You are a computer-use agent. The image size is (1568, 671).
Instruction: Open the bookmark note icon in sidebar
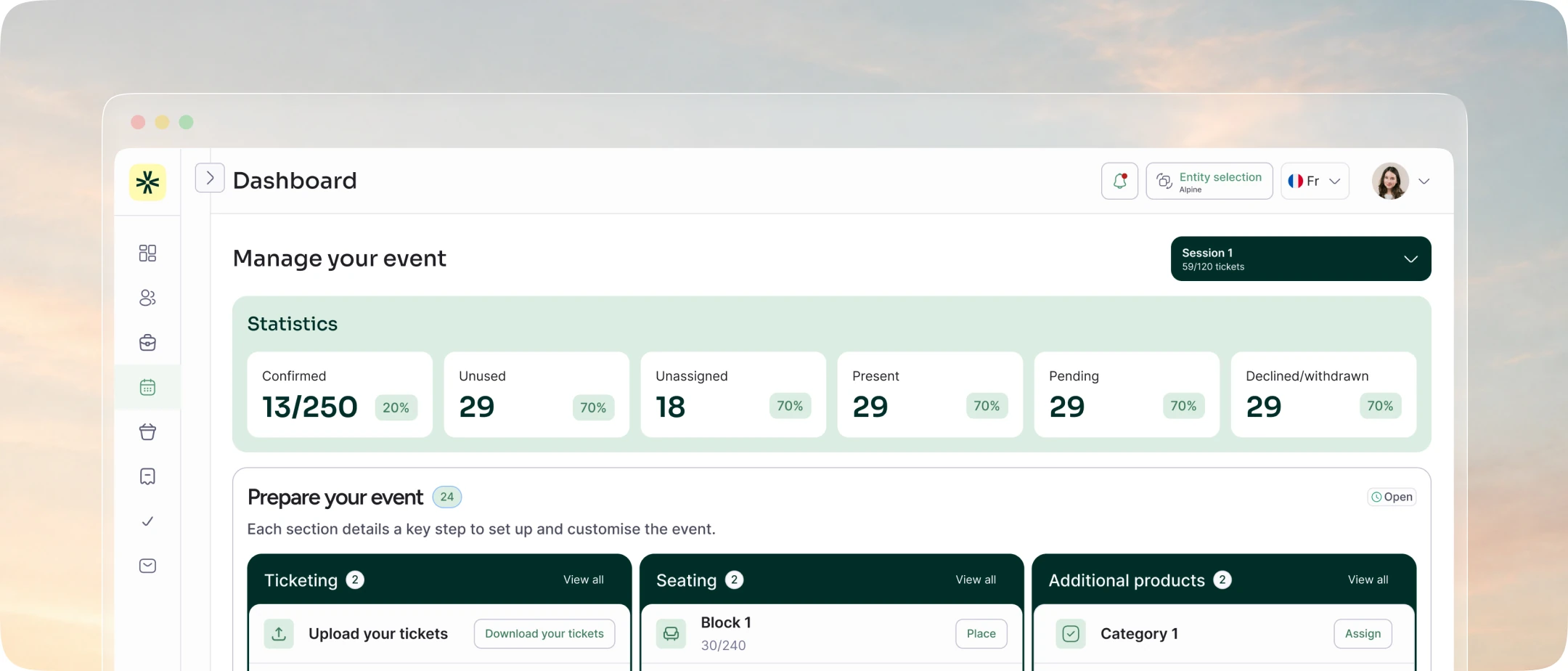[x=147, y=476]
